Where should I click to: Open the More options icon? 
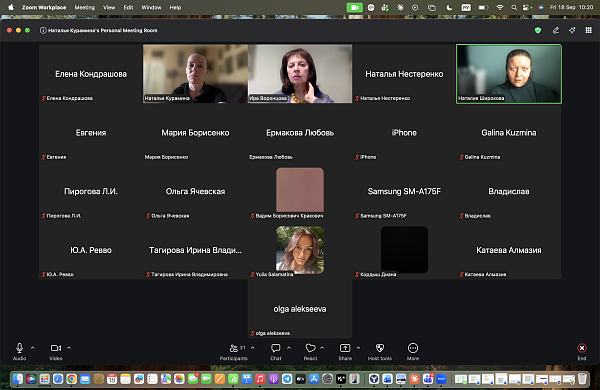tap(412, 348)
